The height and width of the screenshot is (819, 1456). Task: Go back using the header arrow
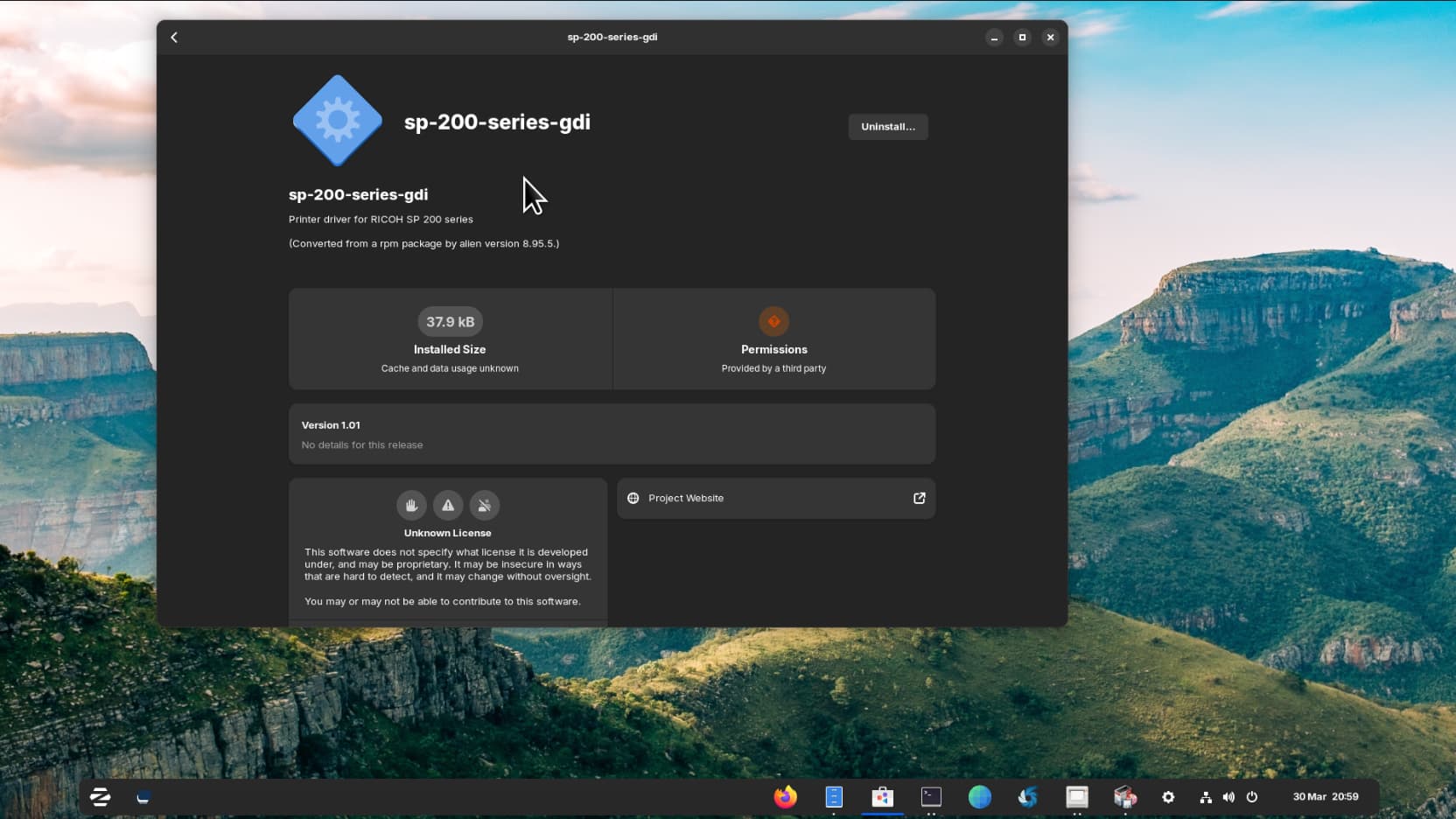(174, 37)
